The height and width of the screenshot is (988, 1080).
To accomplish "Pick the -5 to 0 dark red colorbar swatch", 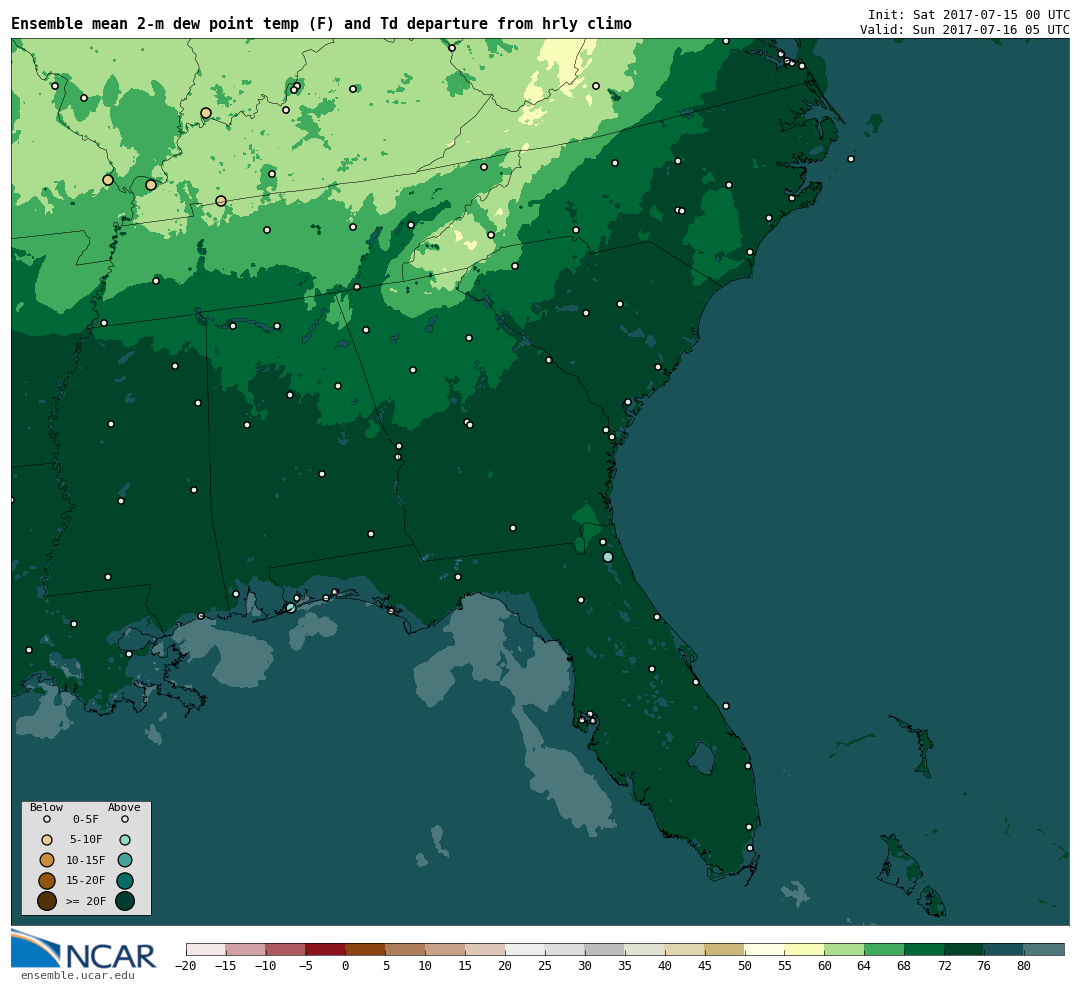I will tap(325, 949).
